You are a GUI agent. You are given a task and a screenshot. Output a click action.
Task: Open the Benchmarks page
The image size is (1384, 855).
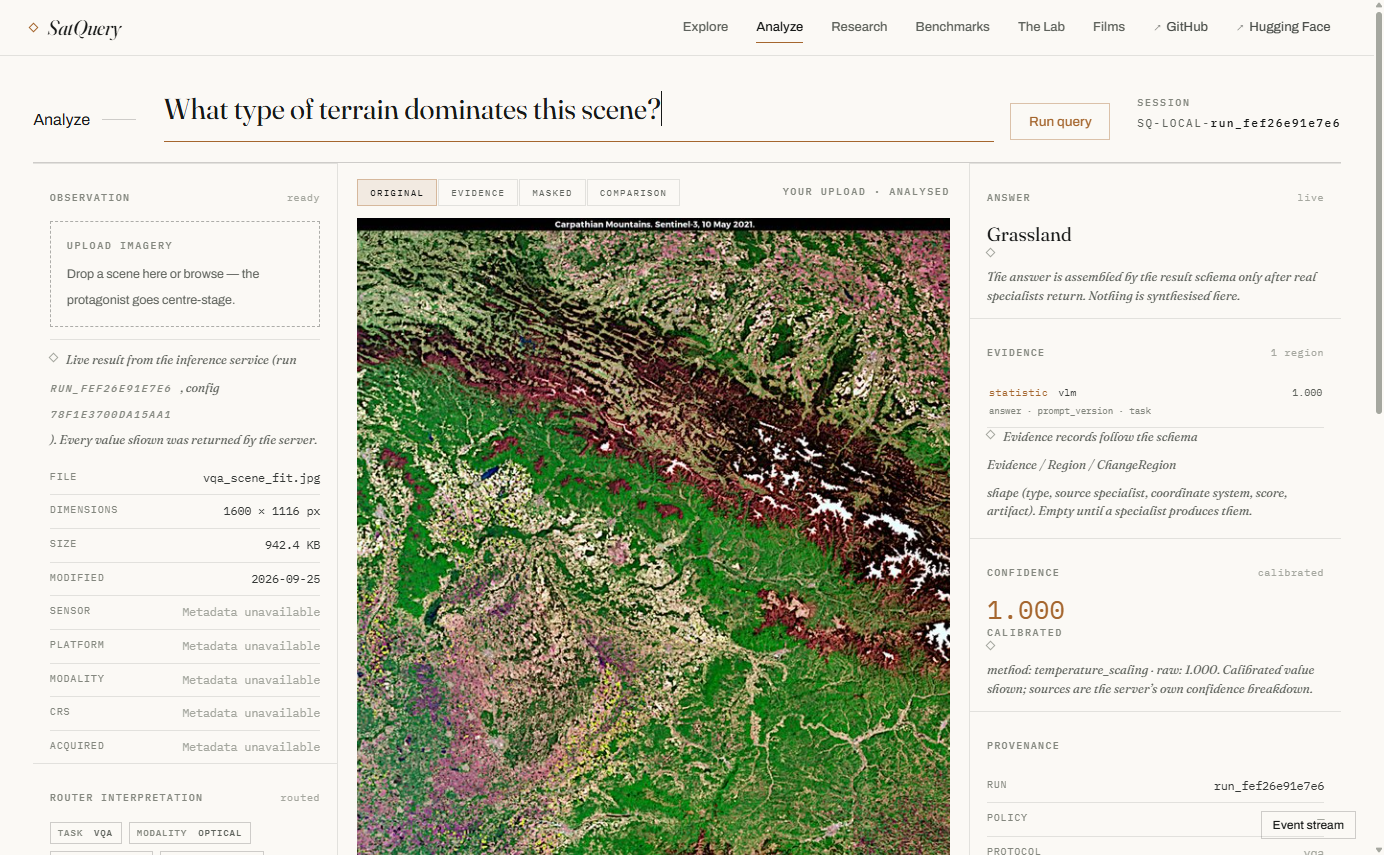(952, 27)
